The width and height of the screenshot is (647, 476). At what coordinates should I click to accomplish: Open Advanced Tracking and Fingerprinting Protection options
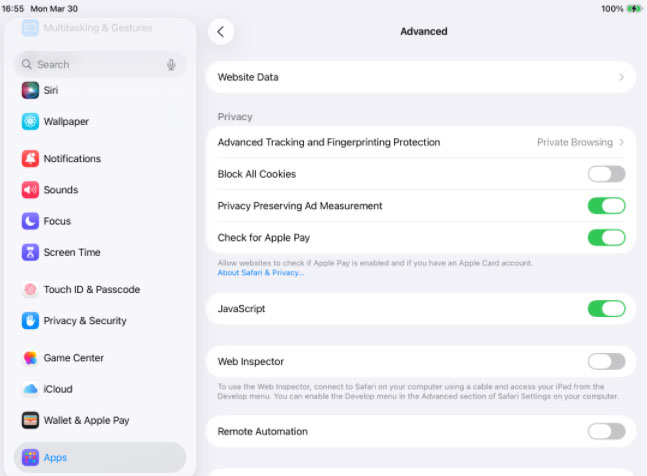420,143
